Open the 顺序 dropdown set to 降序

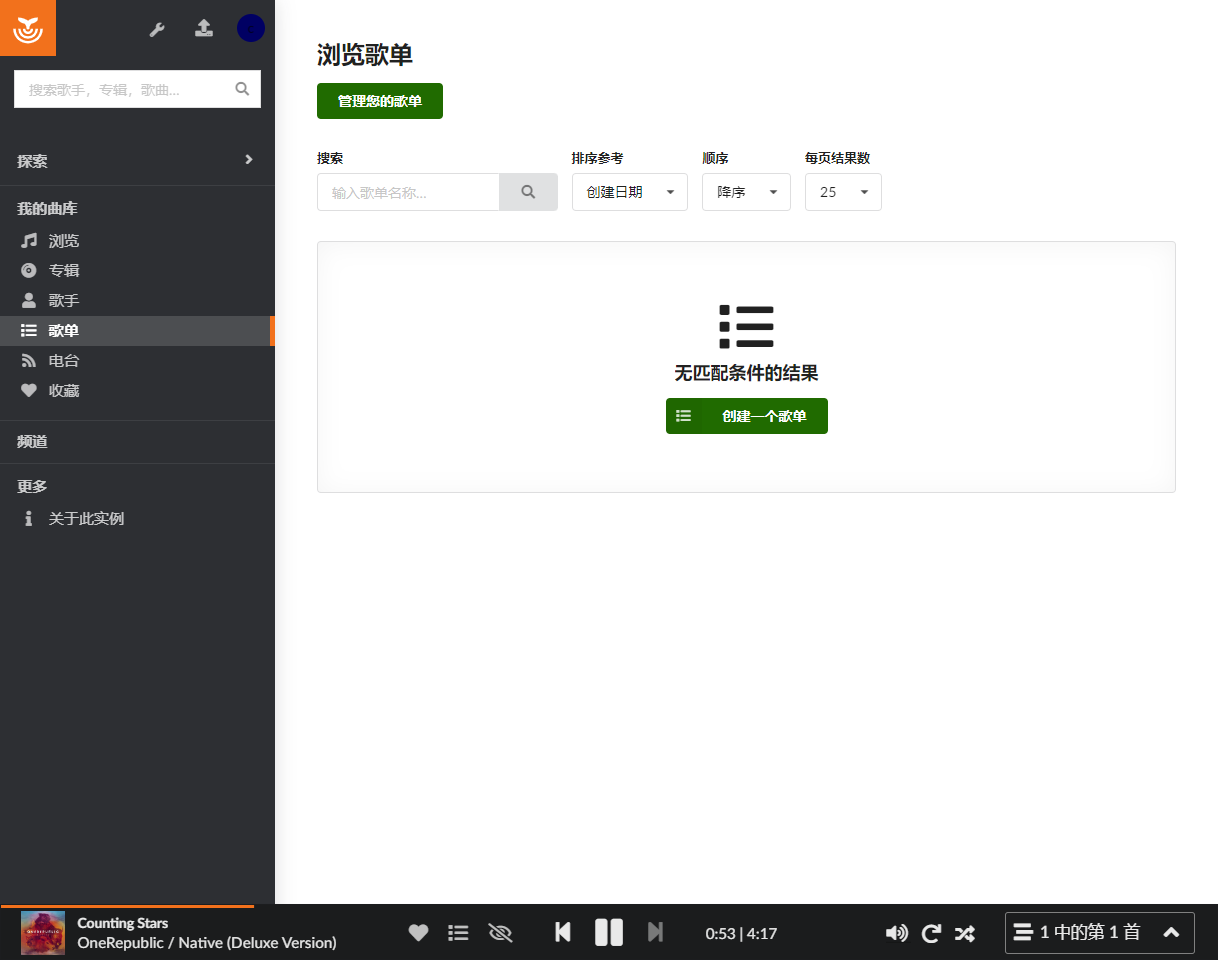pyautogui.click(x=747, y=192)
